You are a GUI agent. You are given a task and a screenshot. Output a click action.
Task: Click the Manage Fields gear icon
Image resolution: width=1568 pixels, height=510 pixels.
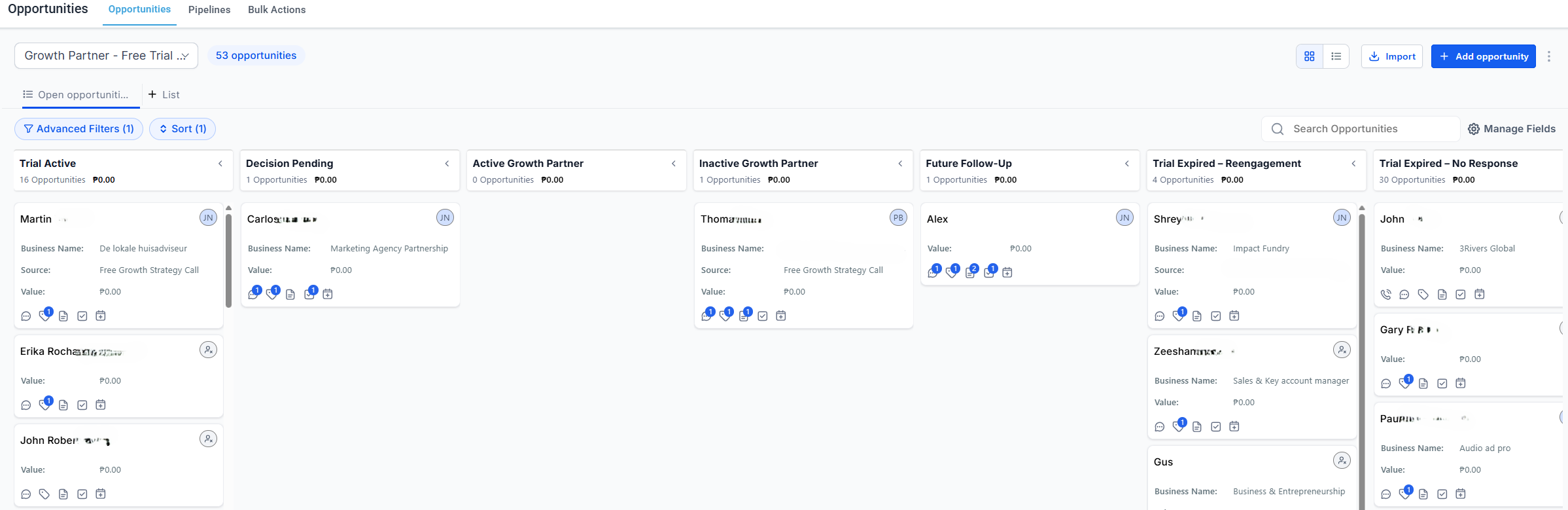pos(1473,129)
